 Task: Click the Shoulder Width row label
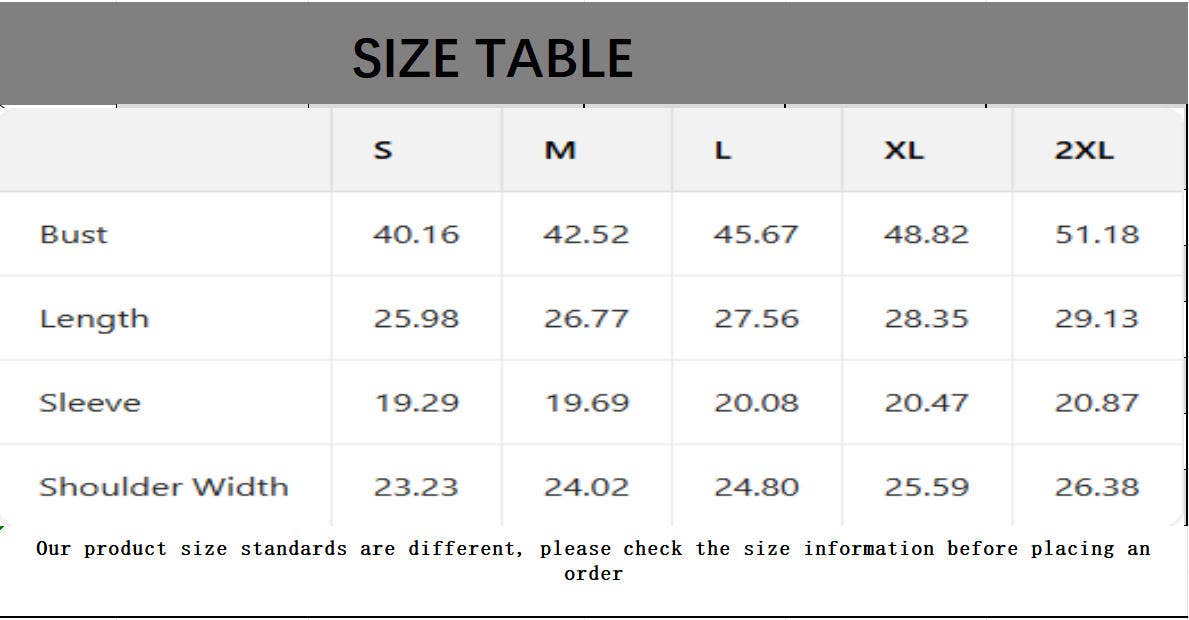pyautogui.click(x=164, y=487)
